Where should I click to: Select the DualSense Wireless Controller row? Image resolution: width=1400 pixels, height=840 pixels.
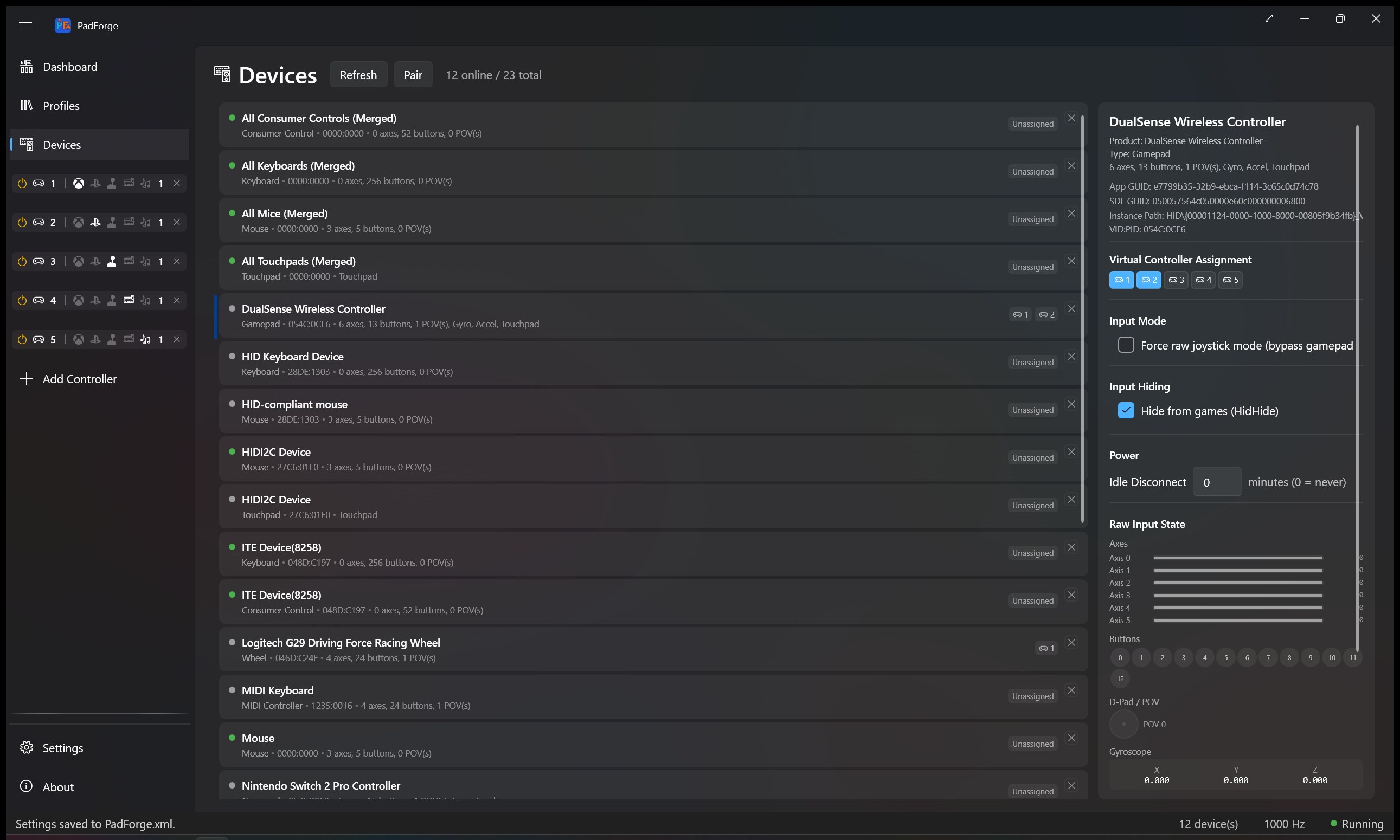click(653, 316)
